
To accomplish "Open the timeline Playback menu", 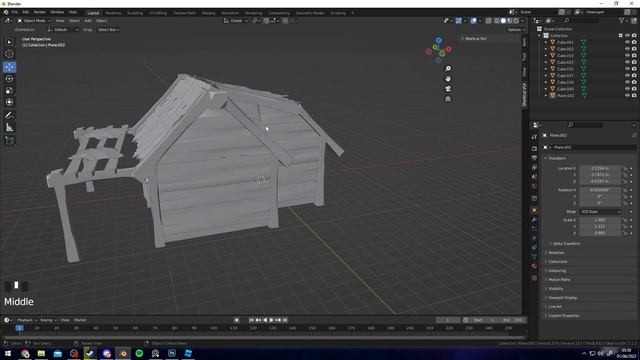I will 27,320.
